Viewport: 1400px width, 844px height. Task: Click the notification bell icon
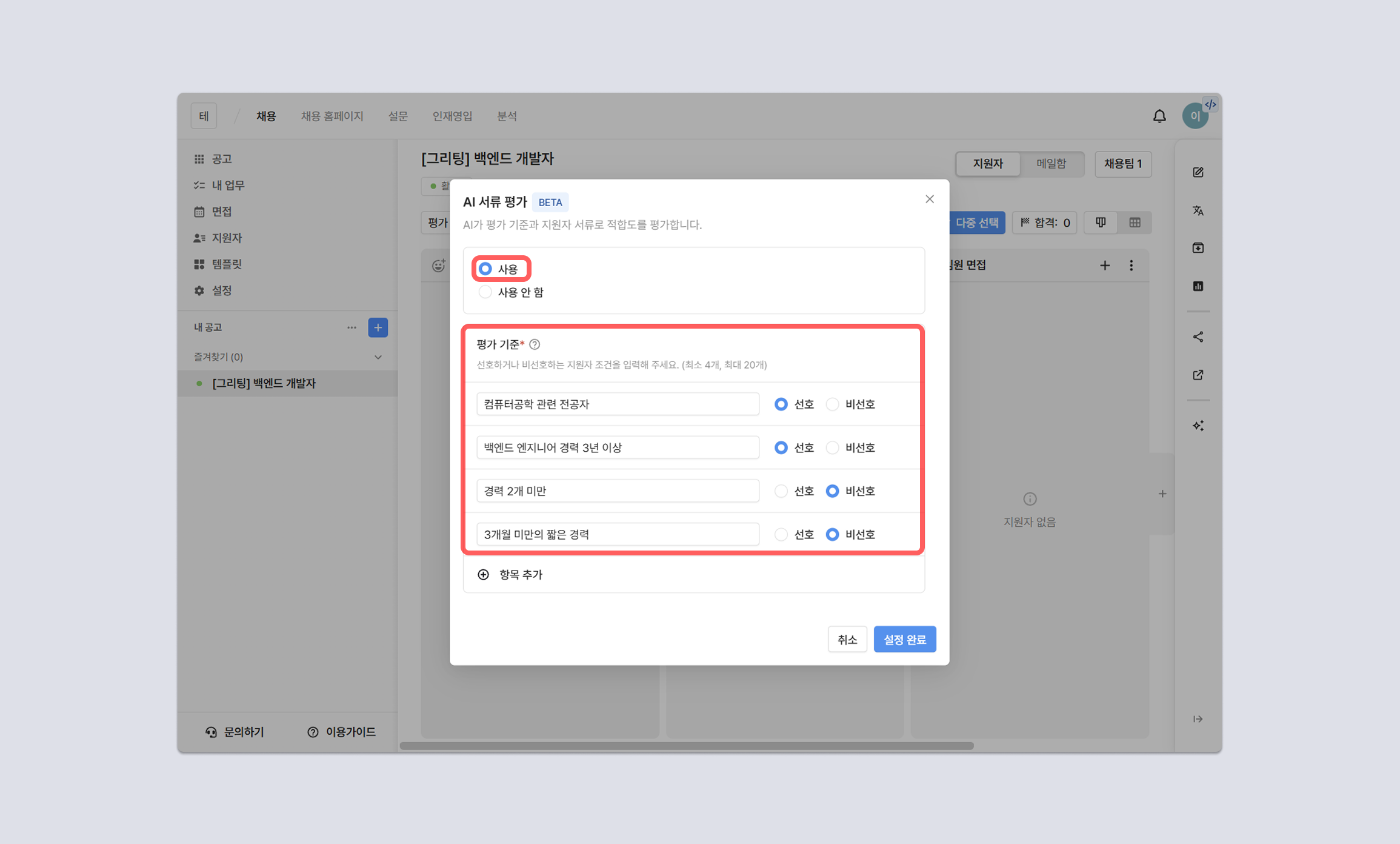1159,116
